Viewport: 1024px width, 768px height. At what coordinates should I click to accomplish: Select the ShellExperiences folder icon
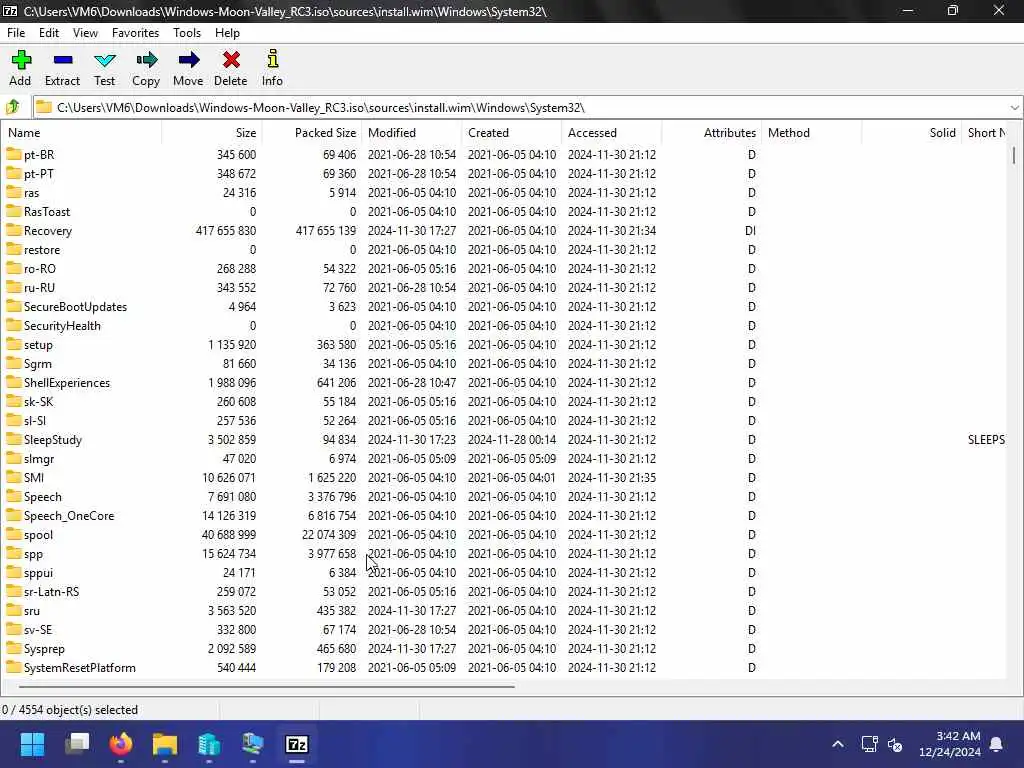click(x=14, y=382)
